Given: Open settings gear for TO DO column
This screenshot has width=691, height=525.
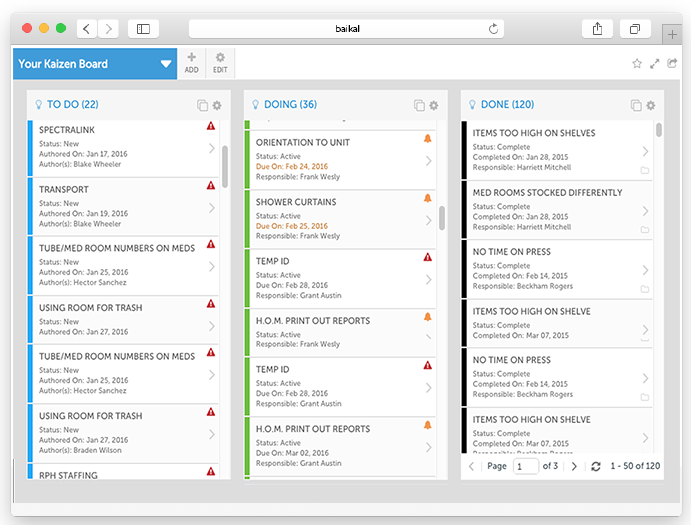Looking at the screenshot, I should (x=217, y=105).
